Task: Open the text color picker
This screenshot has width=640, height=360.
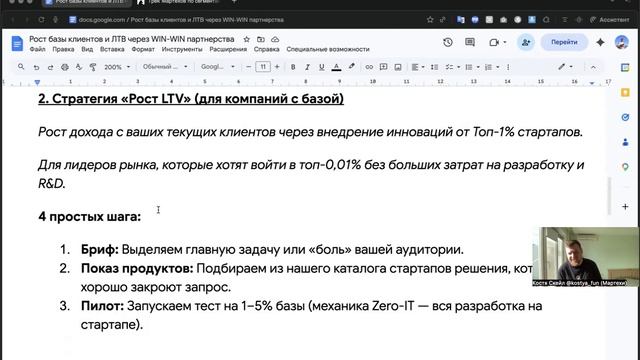Action: pos(336,67)
